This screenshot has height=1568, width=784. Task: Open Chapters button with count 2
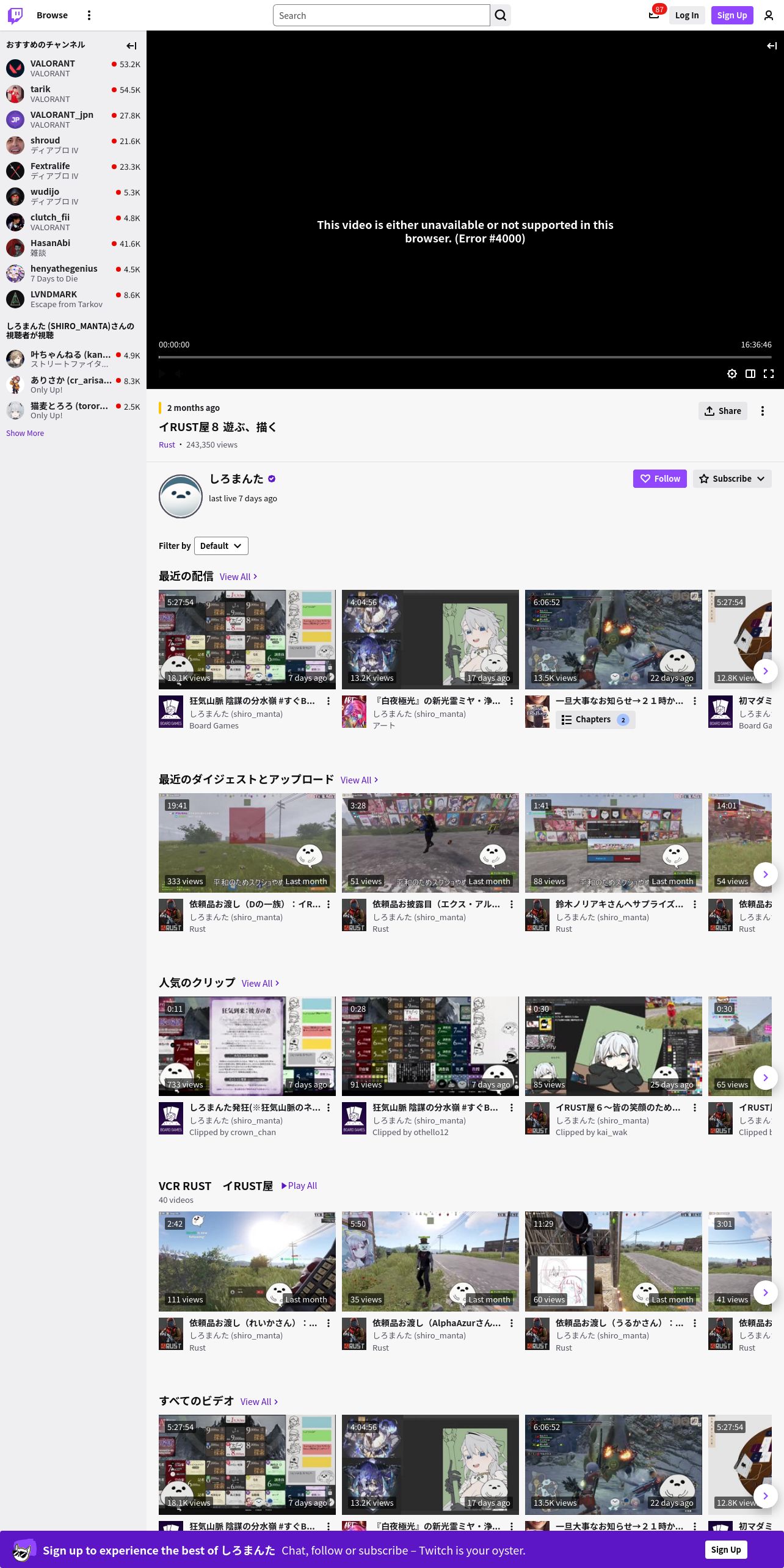(x=595, y=720)
